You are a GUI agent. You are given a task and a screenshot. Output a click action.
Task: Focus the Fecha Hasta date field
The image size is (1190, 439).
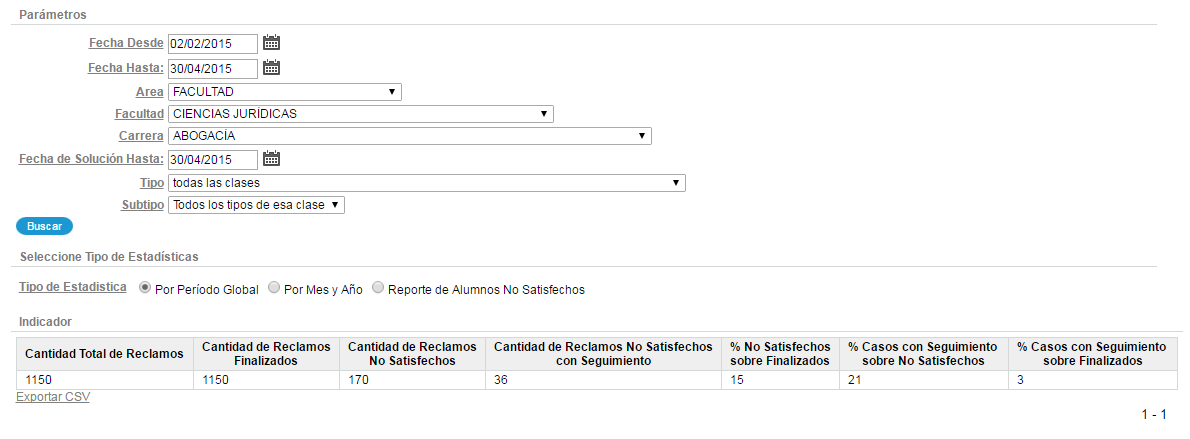point(212,68)
